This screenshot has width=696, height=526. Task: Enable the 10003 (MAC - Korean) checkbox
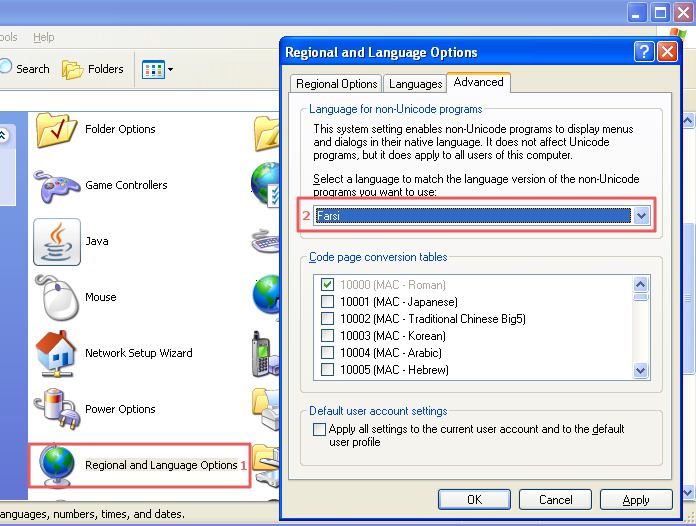(327, 336)
